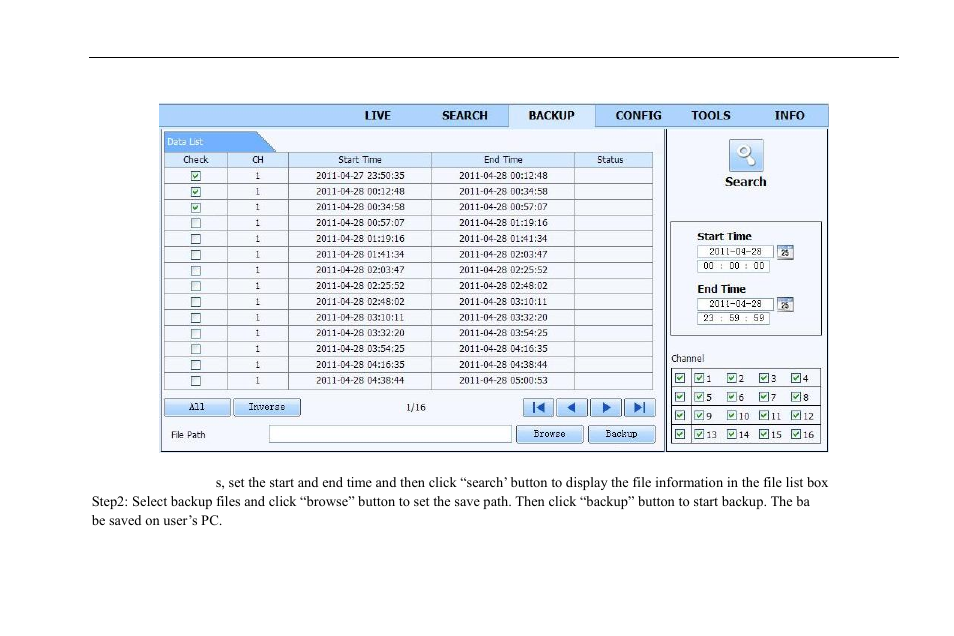The image size is (954, 636).
Task: Click the All button
Action: (x=197, y=407)
